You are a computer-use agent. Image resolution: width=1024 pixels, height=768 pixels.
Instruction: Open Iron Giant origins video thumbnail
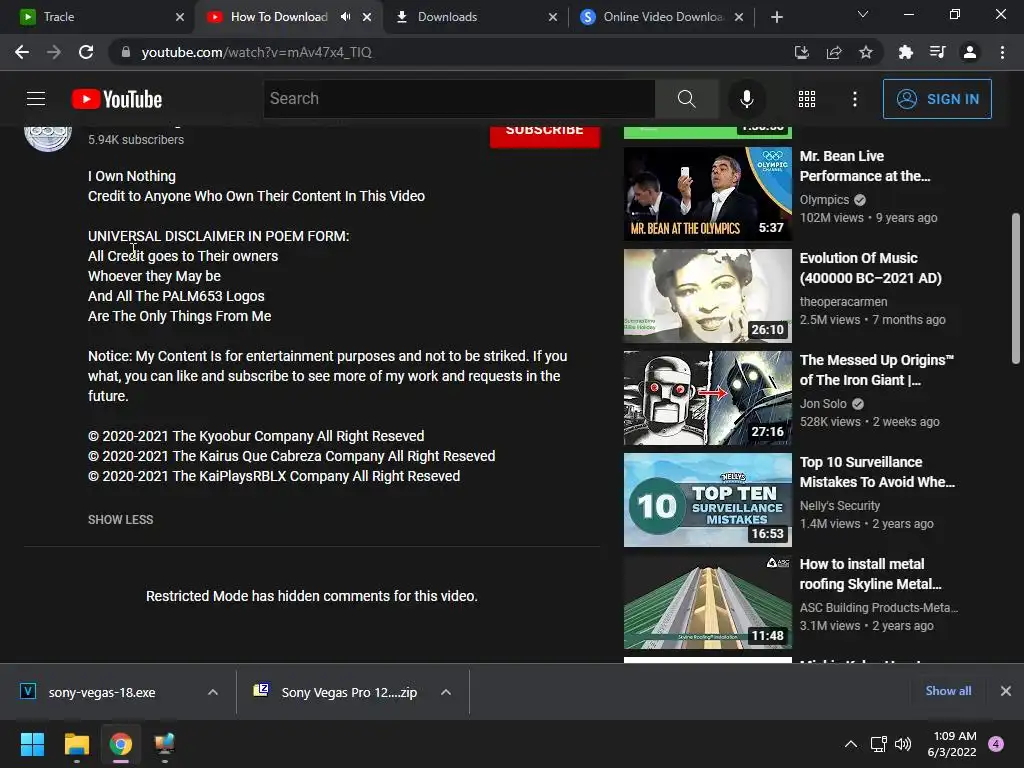pyautogui.click(x=708, y=397)
